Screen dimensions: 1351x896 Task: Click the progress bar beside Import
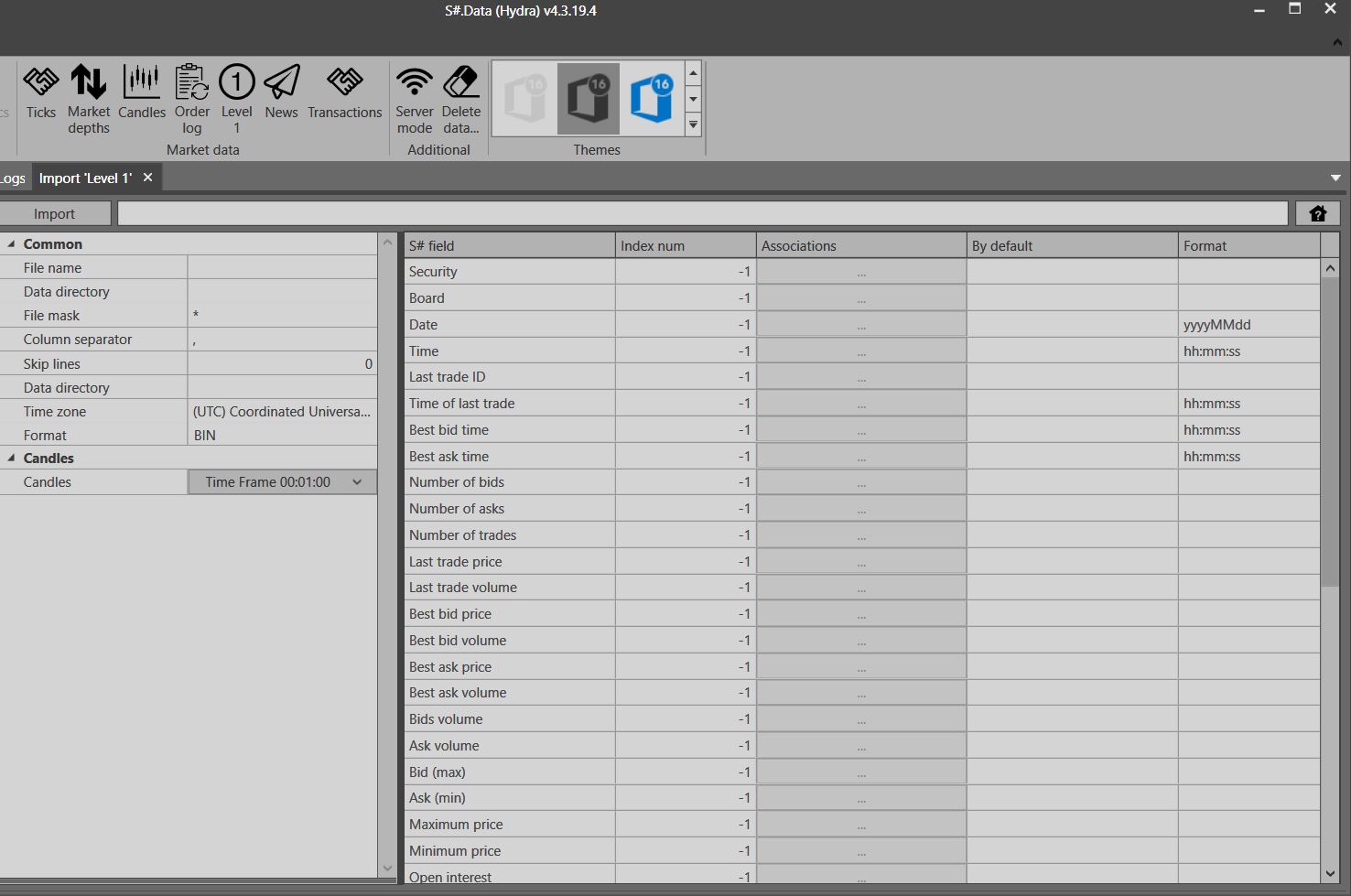(x=703, y=213)
